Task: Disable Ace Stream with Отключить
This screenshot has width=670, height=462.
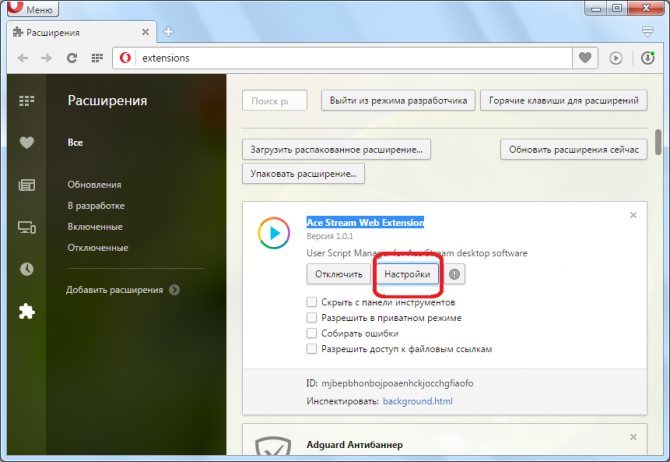Action: 338,274
